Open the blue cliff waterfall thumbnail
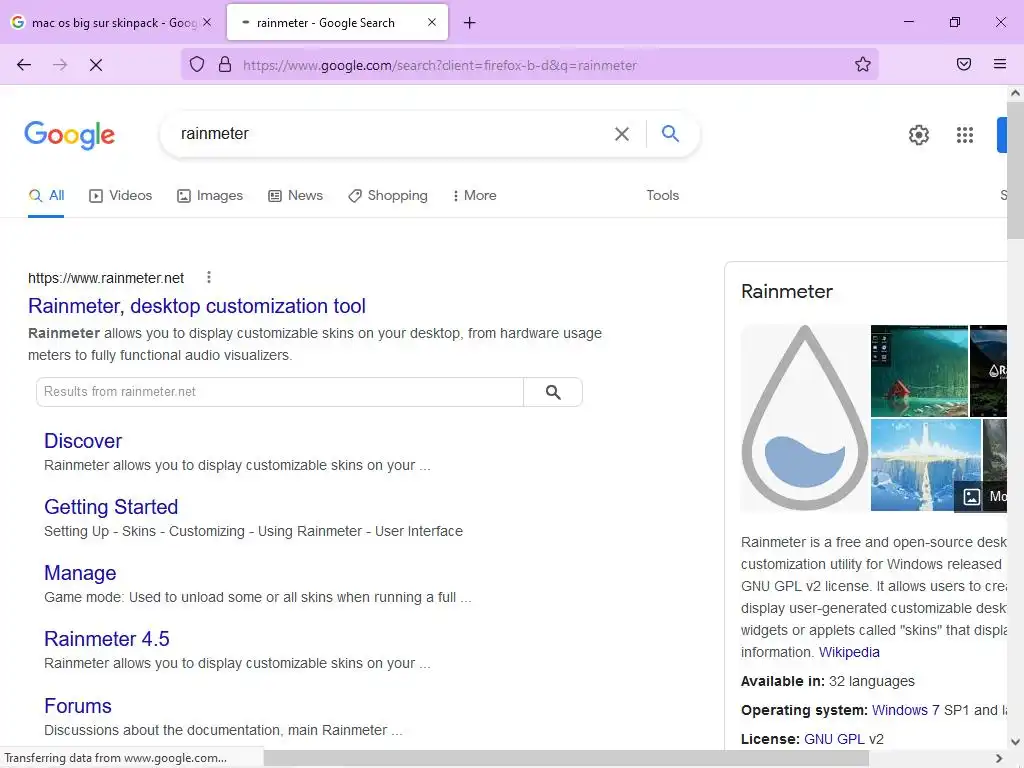Image resolution: width=1024 pixels, height=768 pixels. (x=925, y=465)
